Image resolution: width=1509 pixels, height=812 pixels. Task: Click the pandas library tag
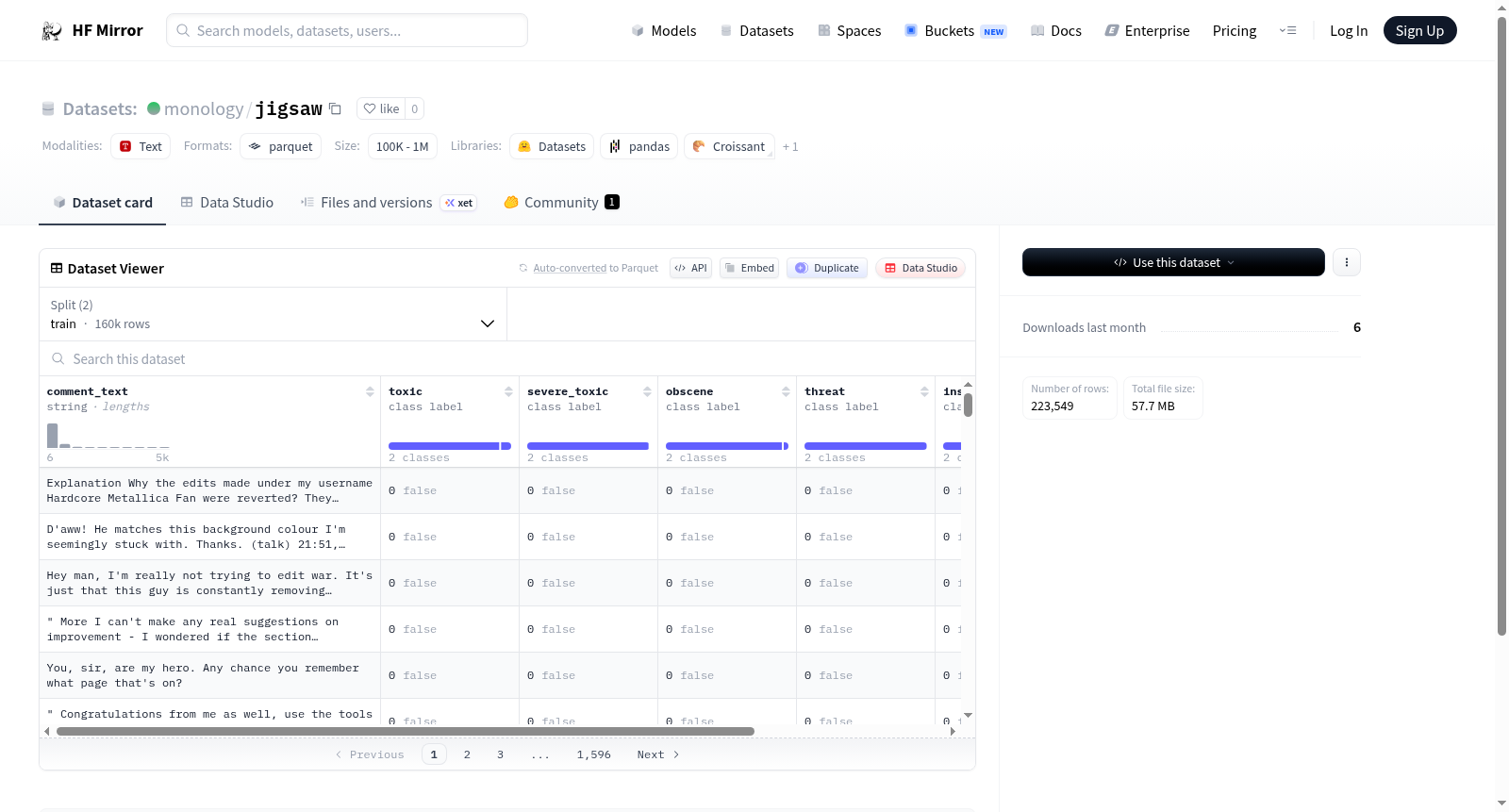point(638,146)
